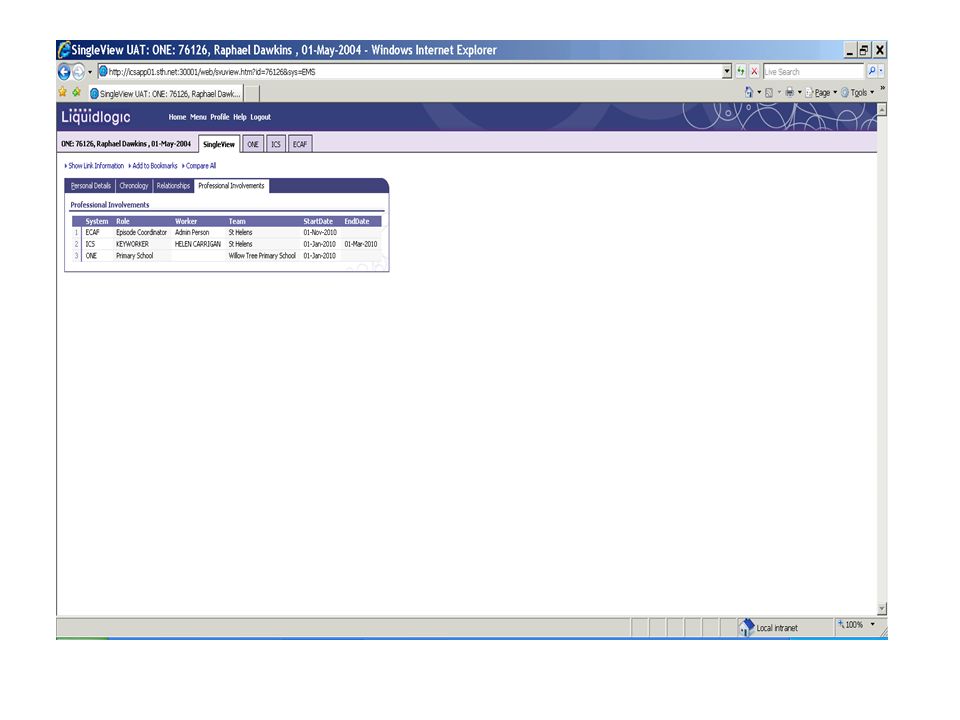This screenshot has height=720, width=960.
Task: Click worker name Admin Person
Action: pyautogui.click(x=192, y=233)
